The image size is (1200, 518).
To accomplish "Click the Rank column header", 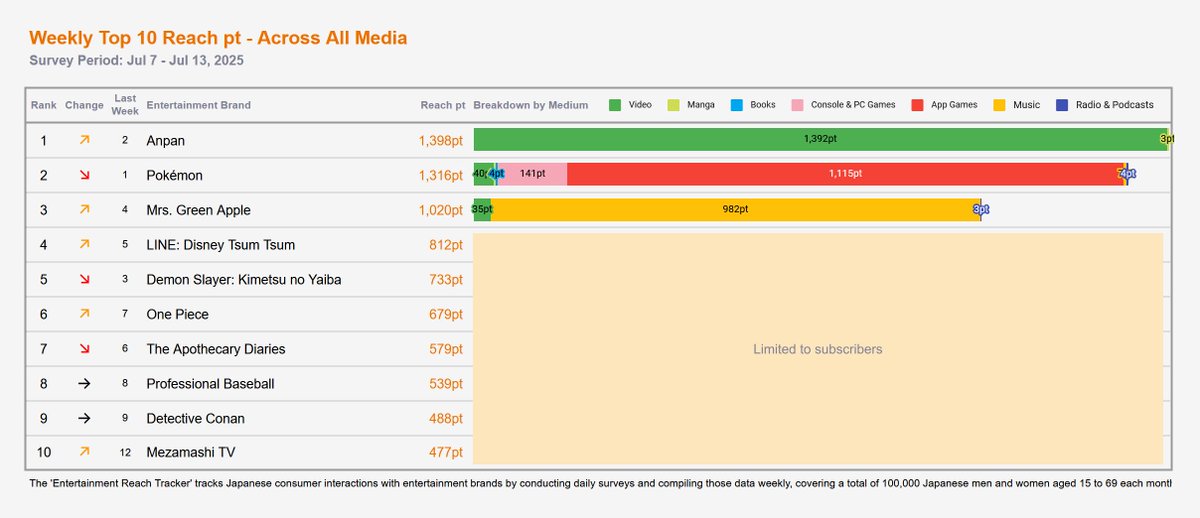I will 44,105.
